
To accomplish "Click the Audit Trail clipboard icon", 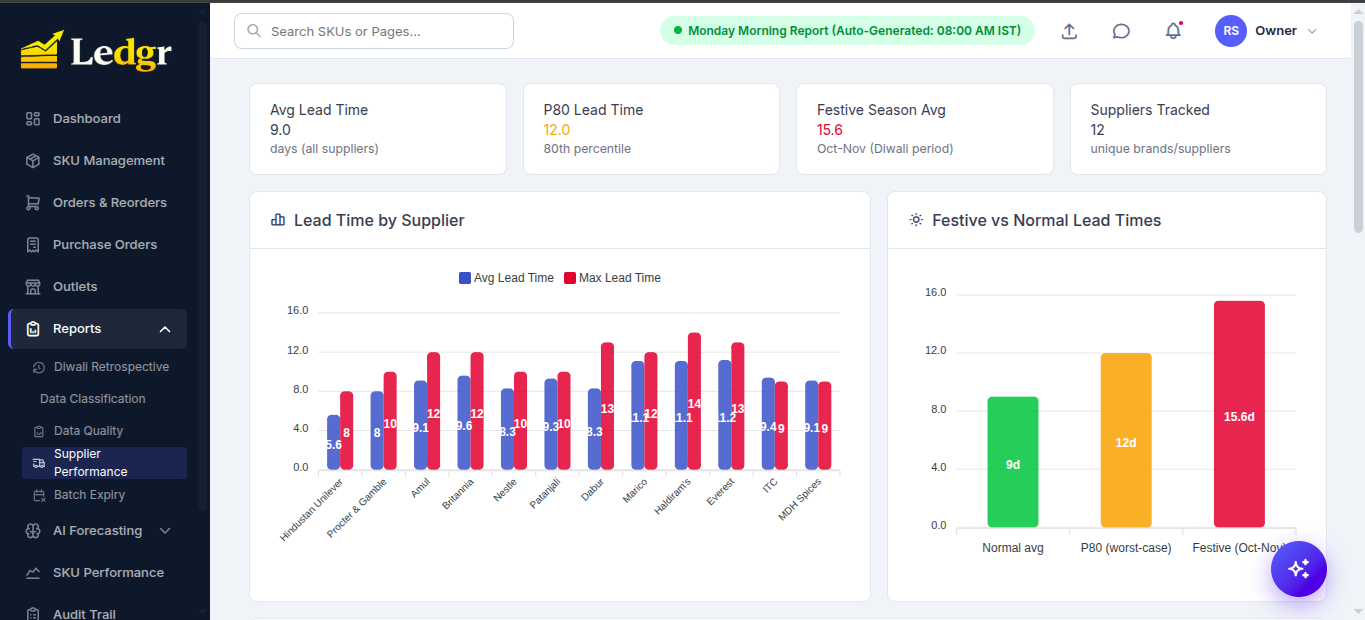I will [x=33, y=614].
